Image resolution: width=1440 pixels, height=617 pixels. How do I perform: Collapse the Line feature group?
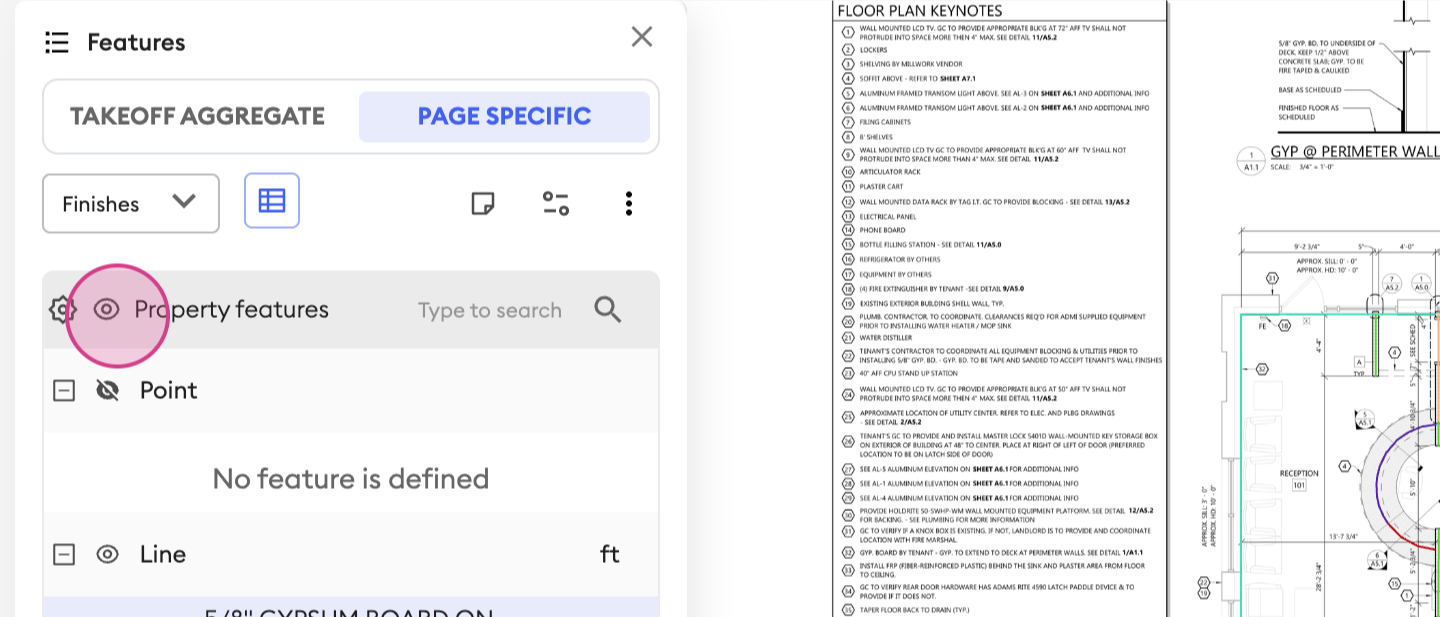(x=64, y=554)
